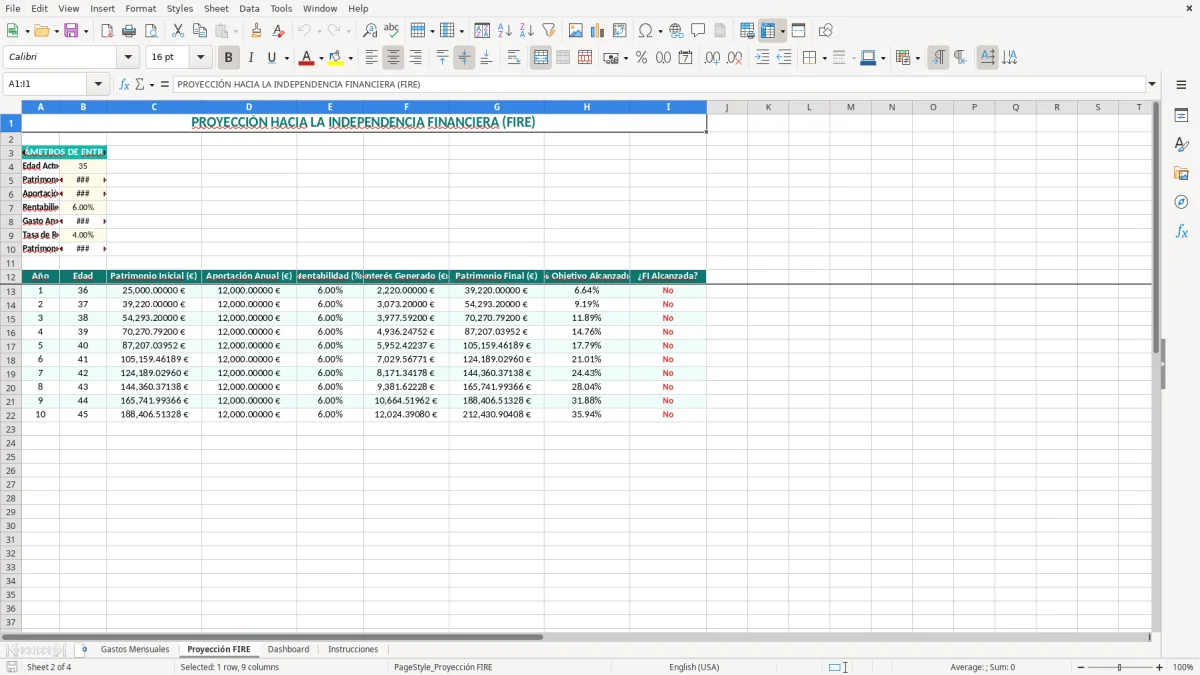Expand the Name Box dropdown
Screen dimensions: 1200x675
[98, 85]
